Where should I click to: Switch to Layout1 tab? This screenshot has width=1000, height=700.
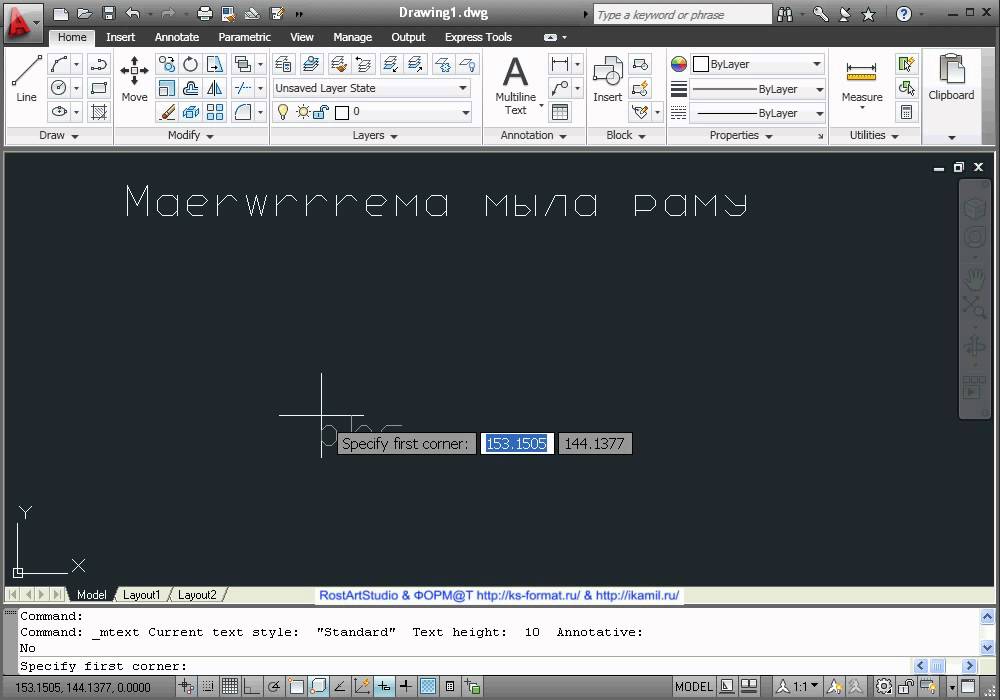pyautogui.click(x=142, y=595)
